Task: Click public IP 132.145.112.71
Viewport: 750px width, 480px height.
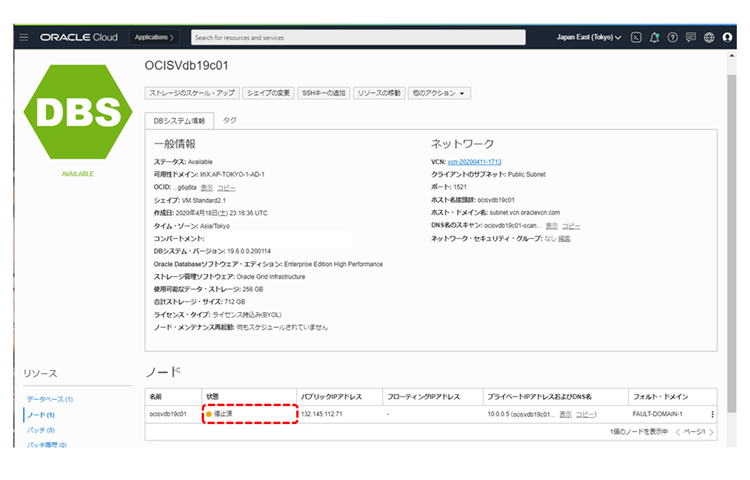Action: click(321, 414)
